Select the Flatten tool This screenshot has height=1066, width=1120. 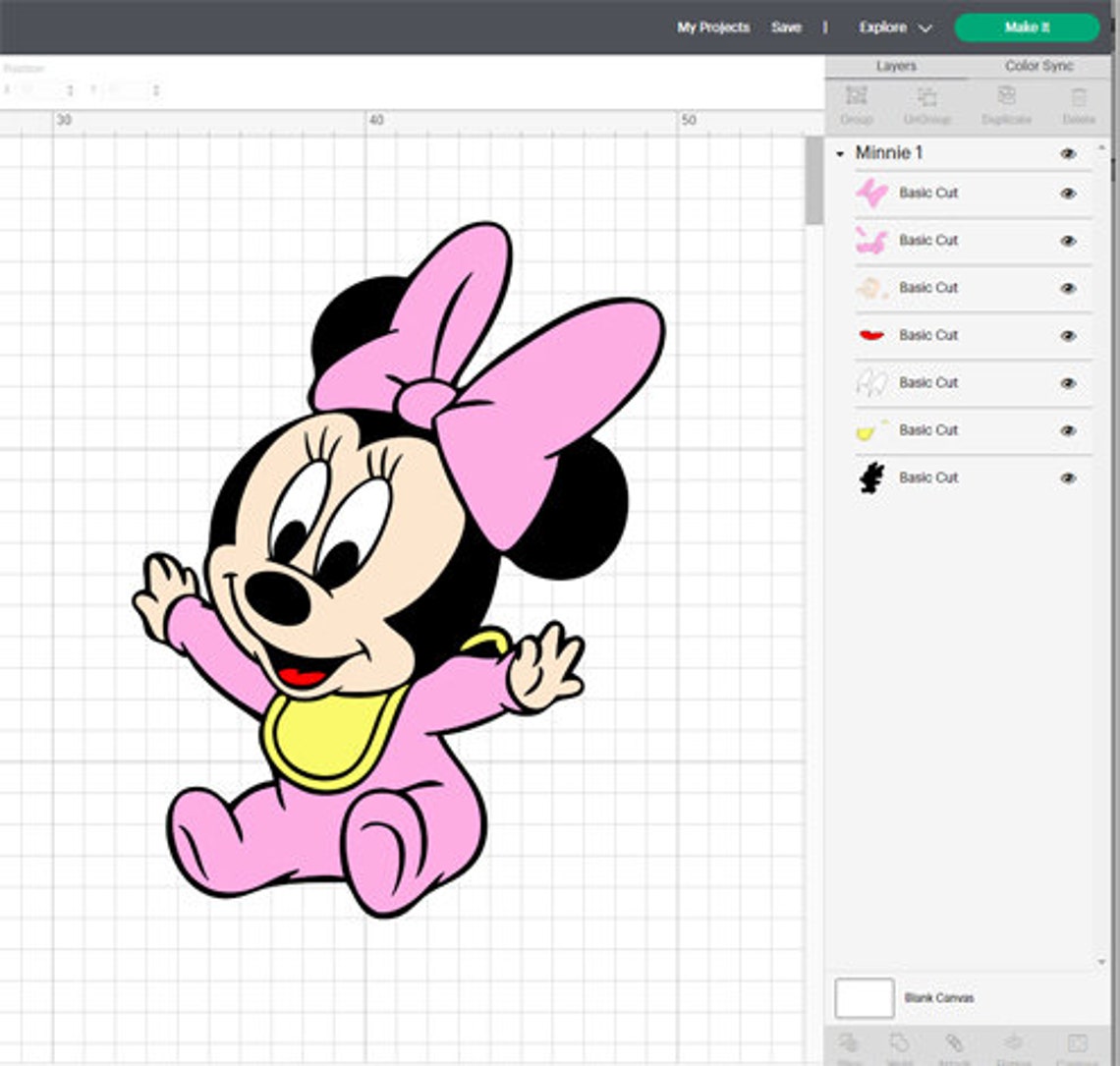coord(1013,1042)
